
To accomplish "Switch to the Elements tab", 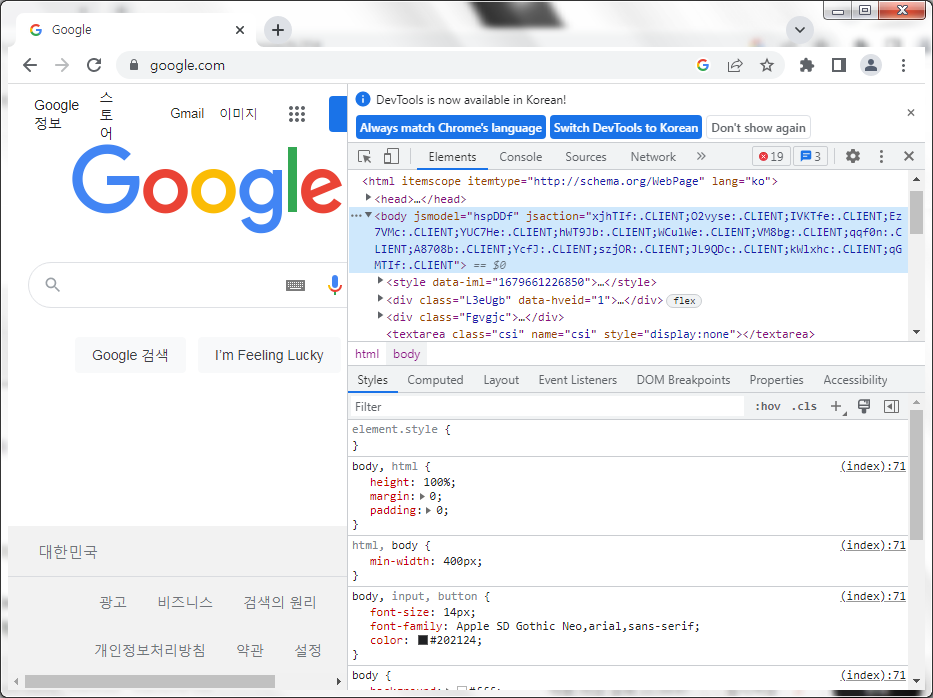I will click(x=452, y=156).
